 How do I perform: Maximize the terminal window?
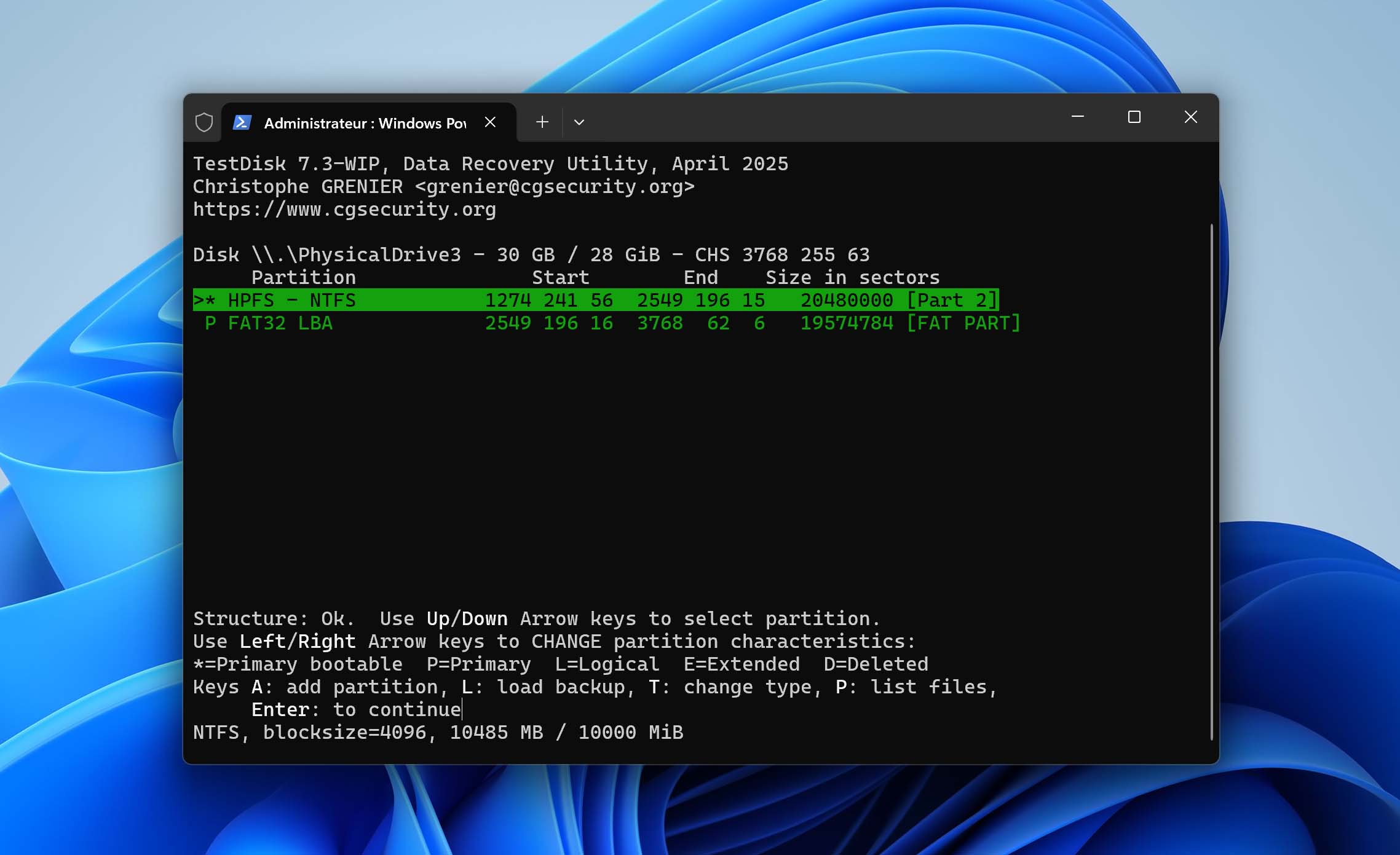(1134, 117)
